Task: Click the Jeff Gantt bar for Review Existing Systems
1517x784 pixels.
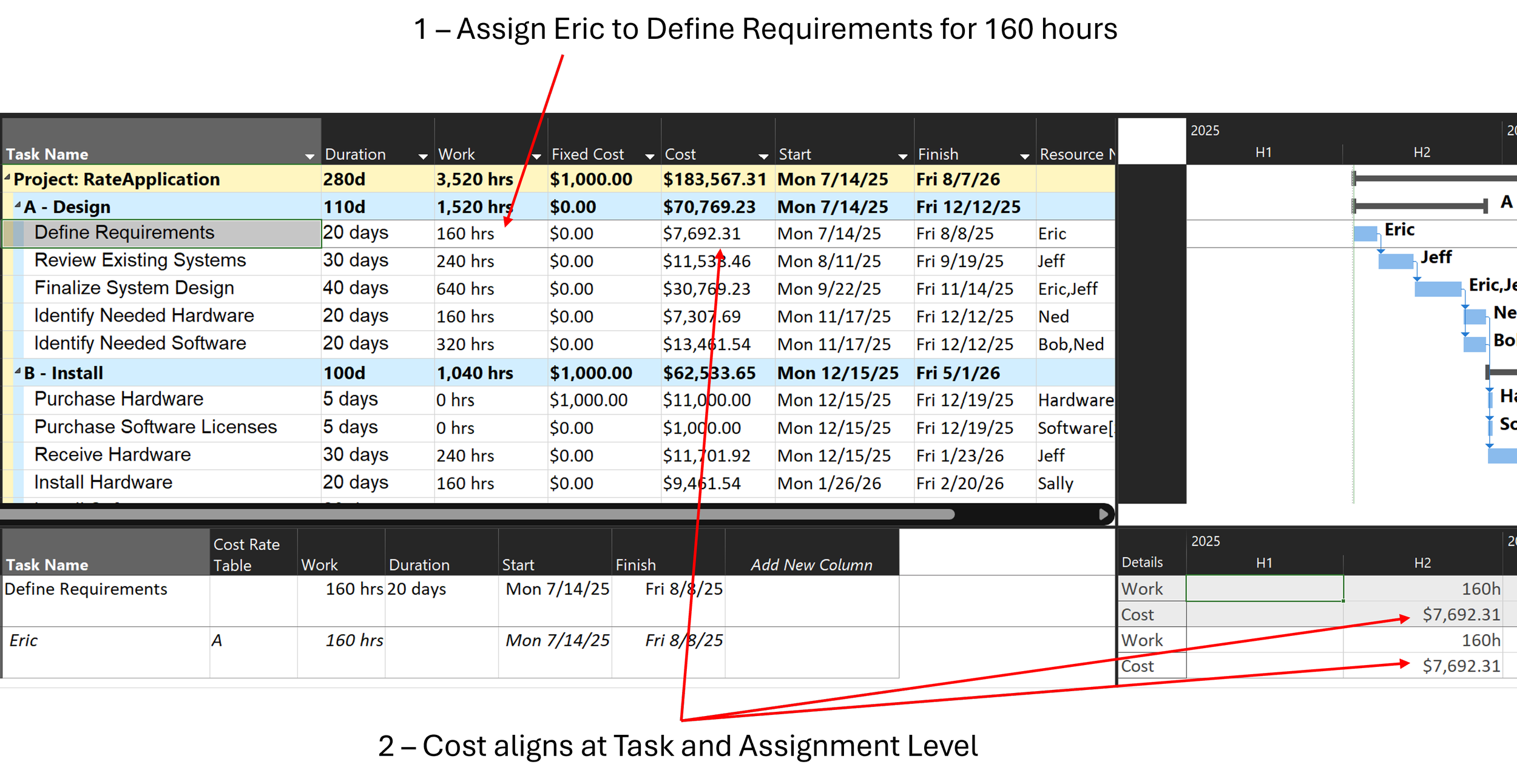Action: [1396, 262]
